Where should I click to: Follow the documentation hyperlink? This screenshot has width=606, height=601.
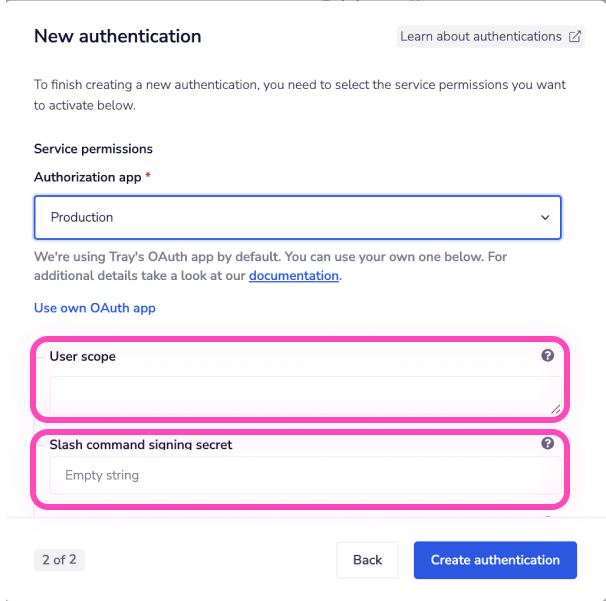click(294, 275)
